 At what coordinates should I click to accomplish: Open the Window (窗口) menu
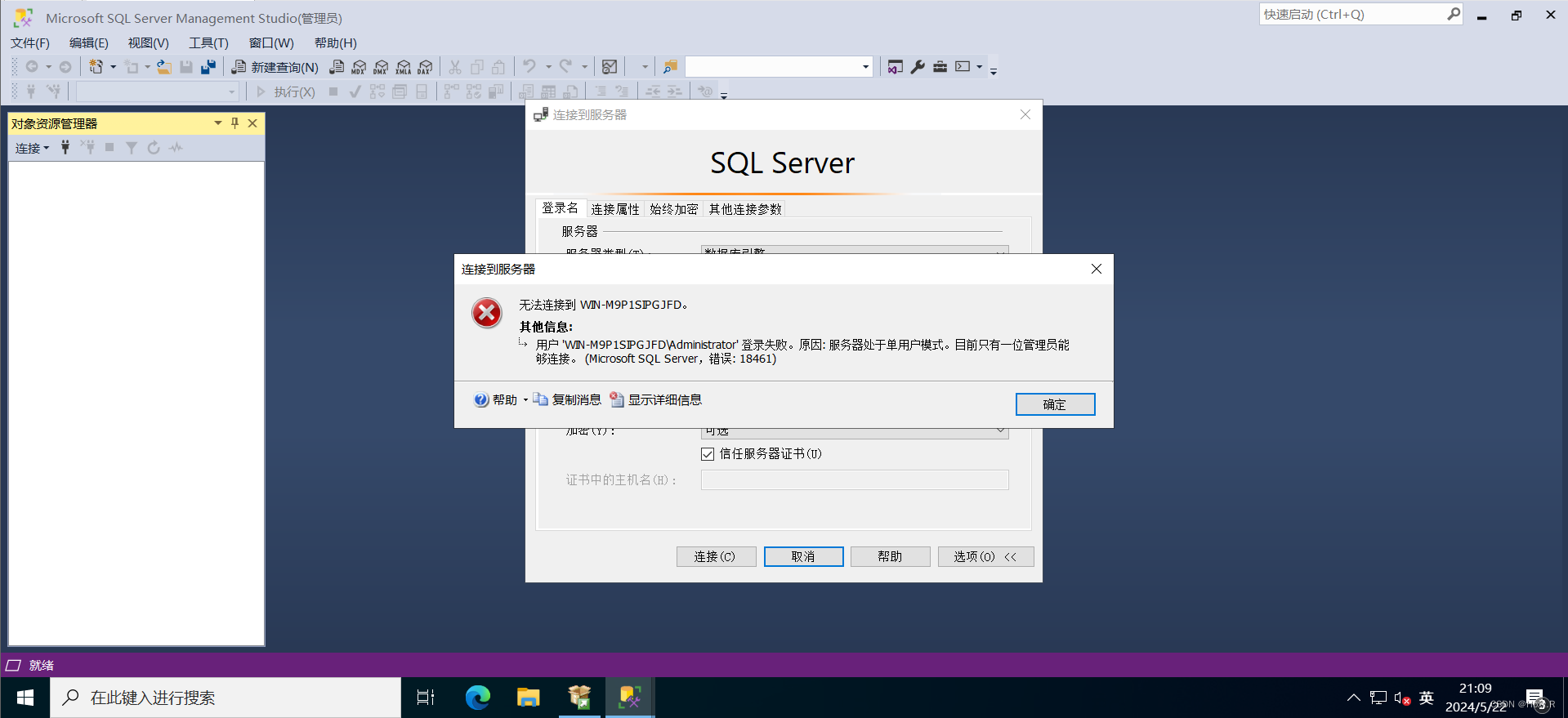[x=271, y=43]
